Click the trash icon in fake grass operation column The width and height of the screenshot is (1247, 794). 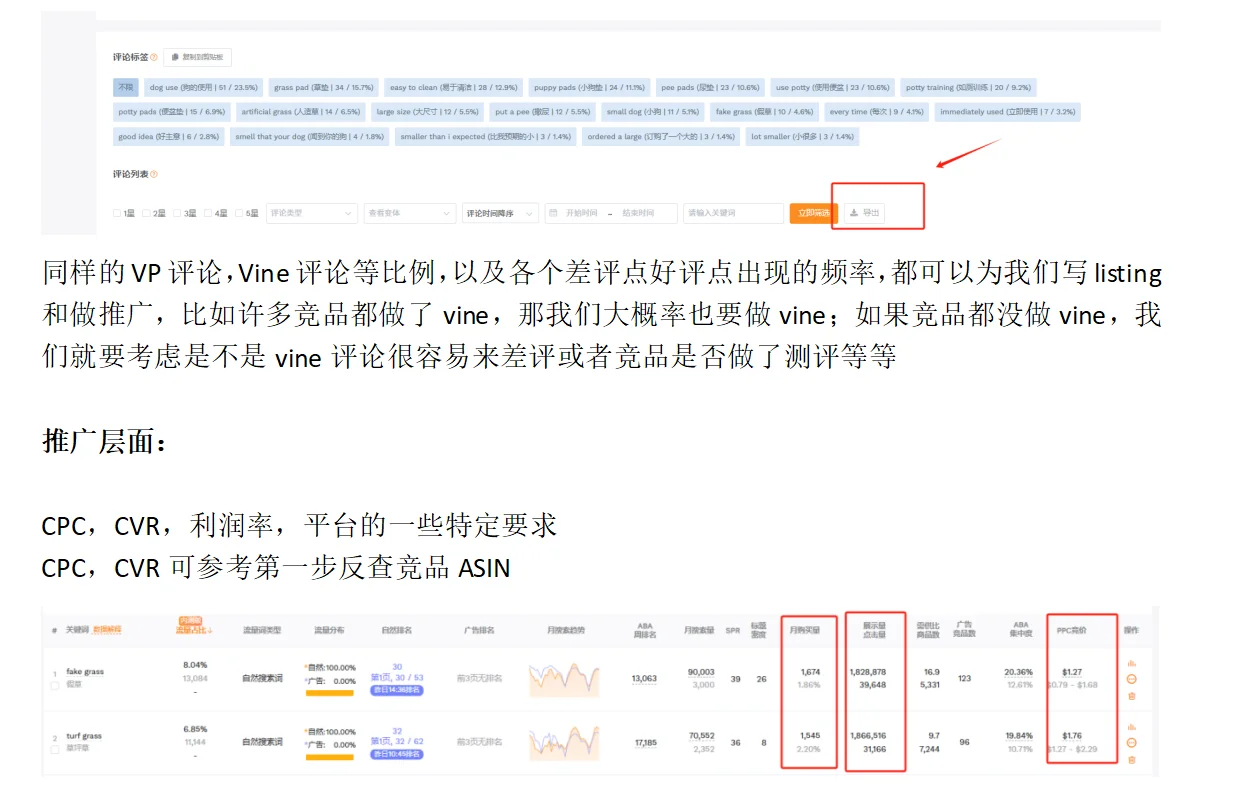[1132, 696]
